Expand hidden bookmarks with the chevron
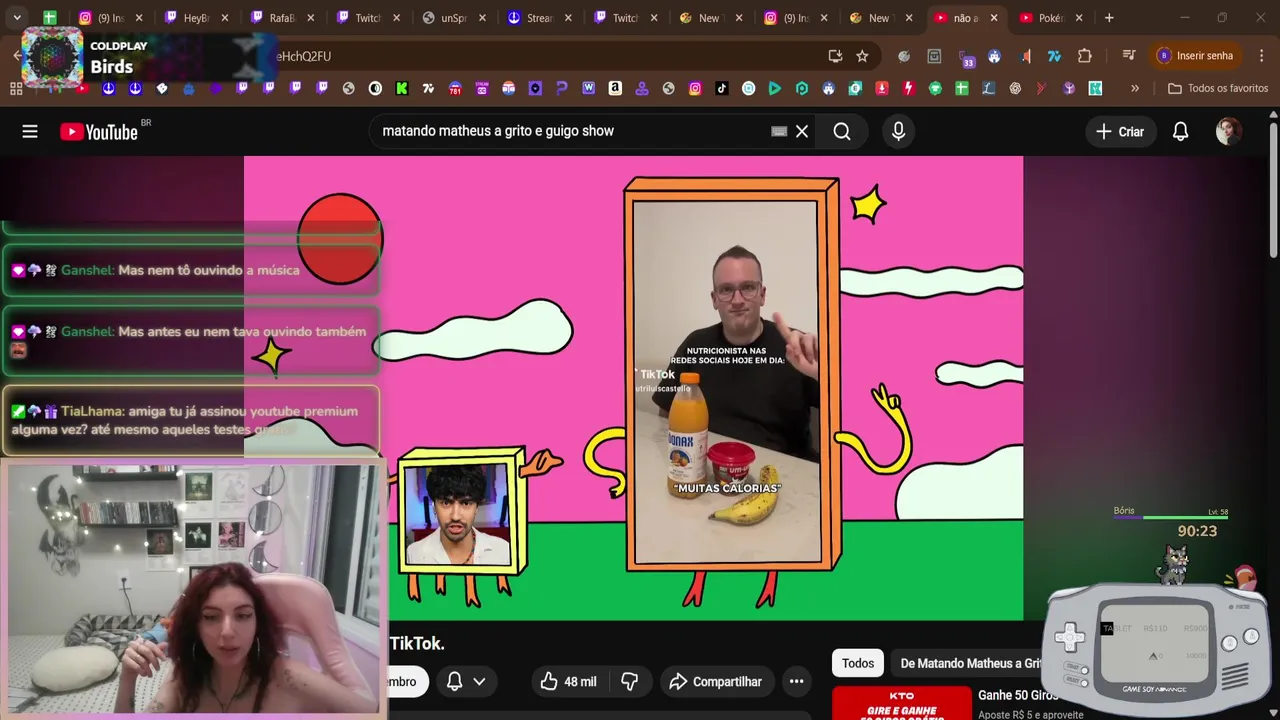This screenshot has height=720, width=1280. [1135, 88]
